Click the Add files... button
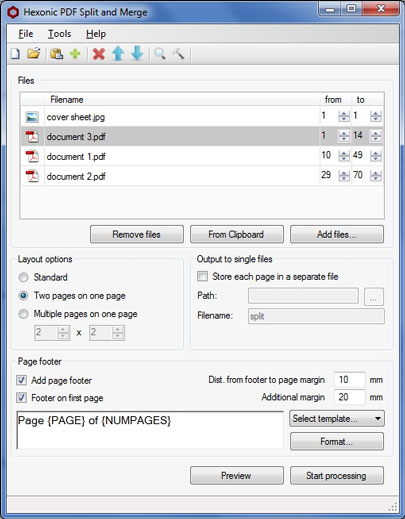405x519 pixels. [x=337, y=234]
